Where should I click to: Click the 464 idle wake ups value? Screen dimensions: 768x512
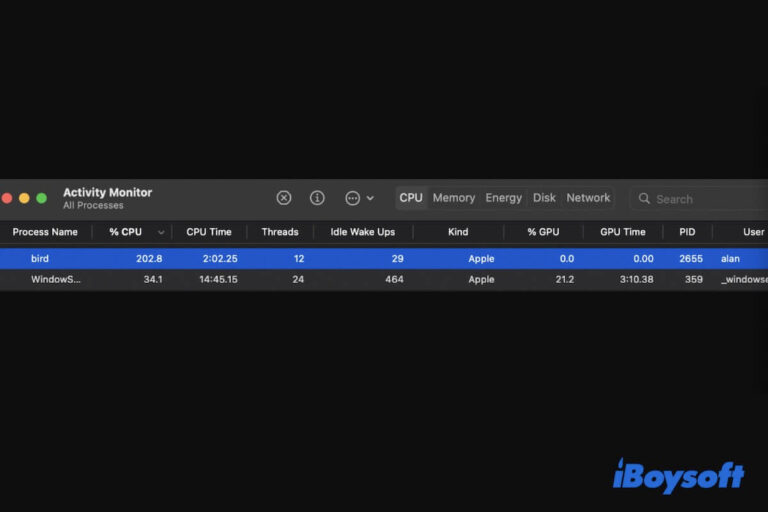394,279
